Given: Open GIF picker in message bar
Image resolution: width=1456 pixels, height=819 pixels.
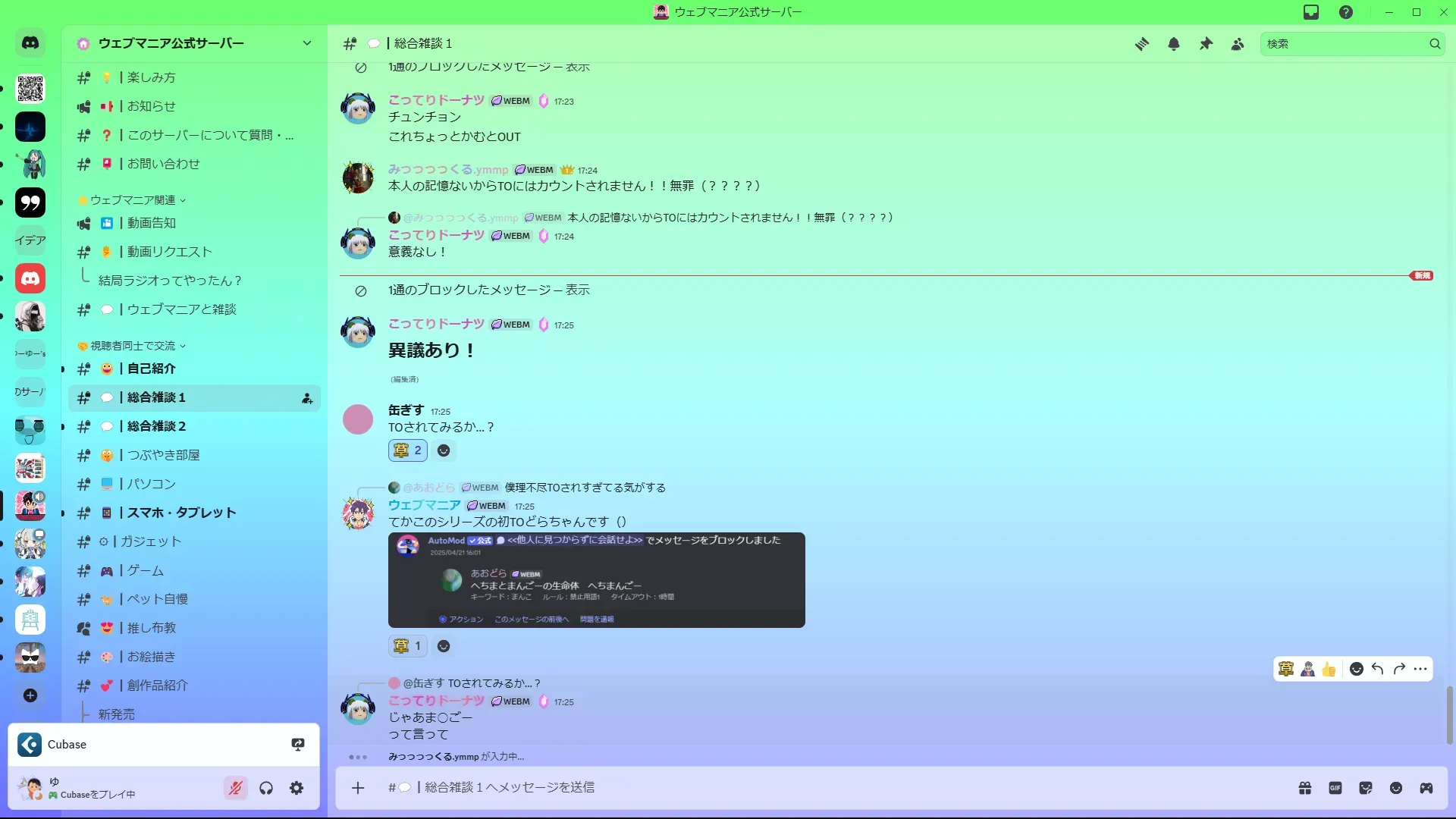Looking at the screenshot, I should pyautogui.click(x=1335, y=788).
